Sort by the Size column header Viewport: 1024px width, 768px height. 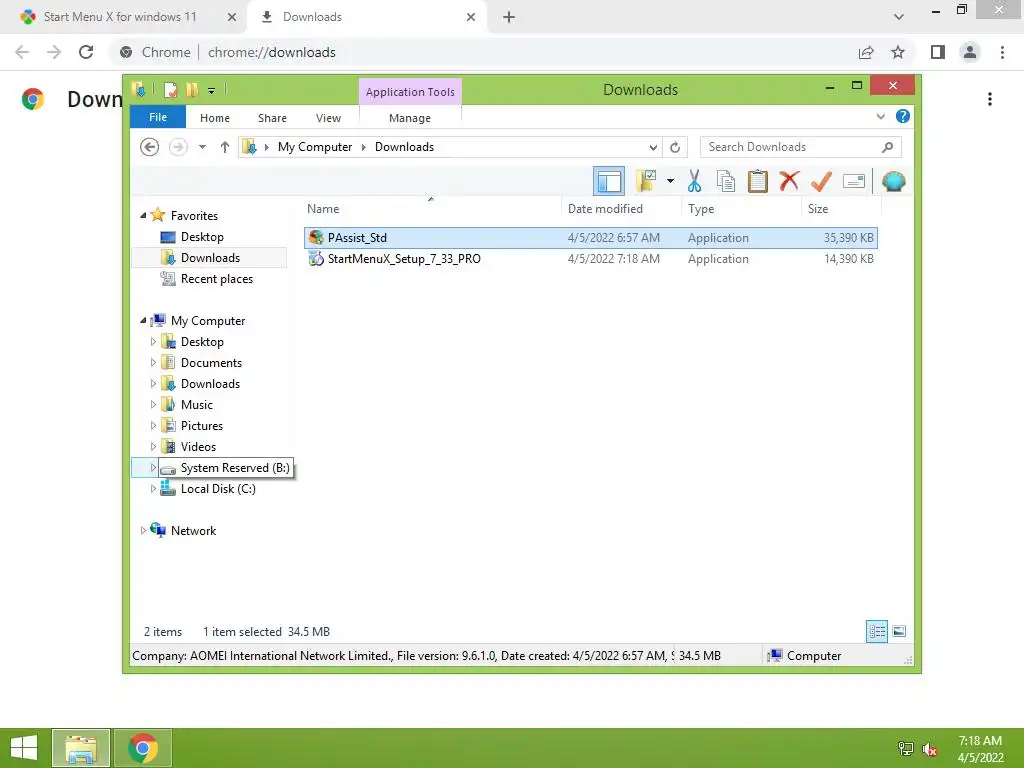pyautogui.click(x=841, y=208)
